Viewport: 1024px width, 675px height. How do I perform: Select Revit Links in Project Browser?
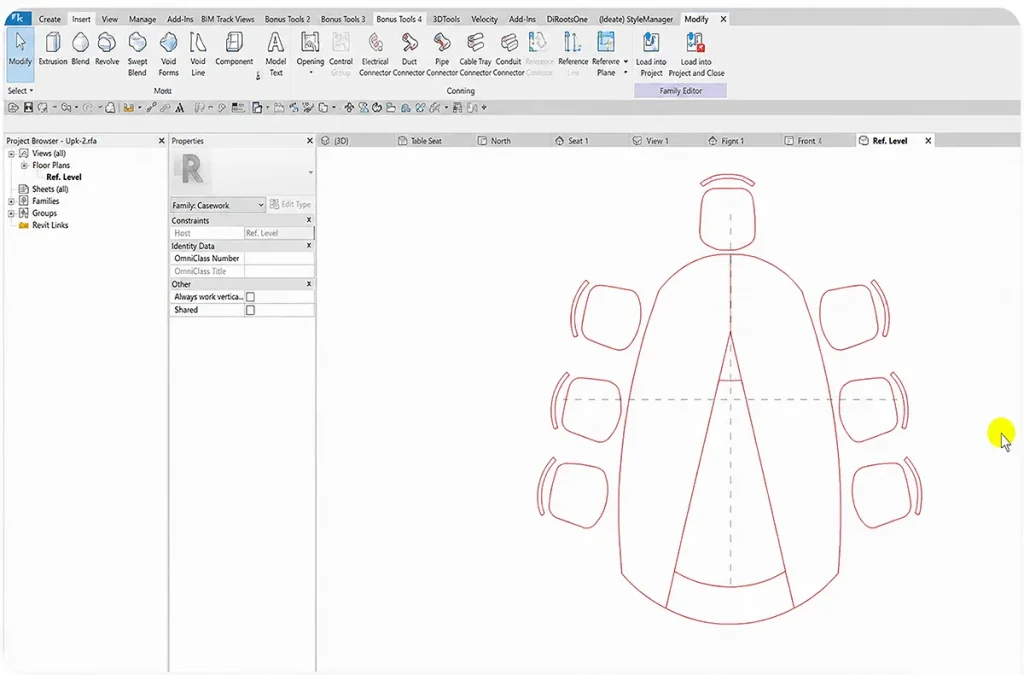tap(50, 225)
